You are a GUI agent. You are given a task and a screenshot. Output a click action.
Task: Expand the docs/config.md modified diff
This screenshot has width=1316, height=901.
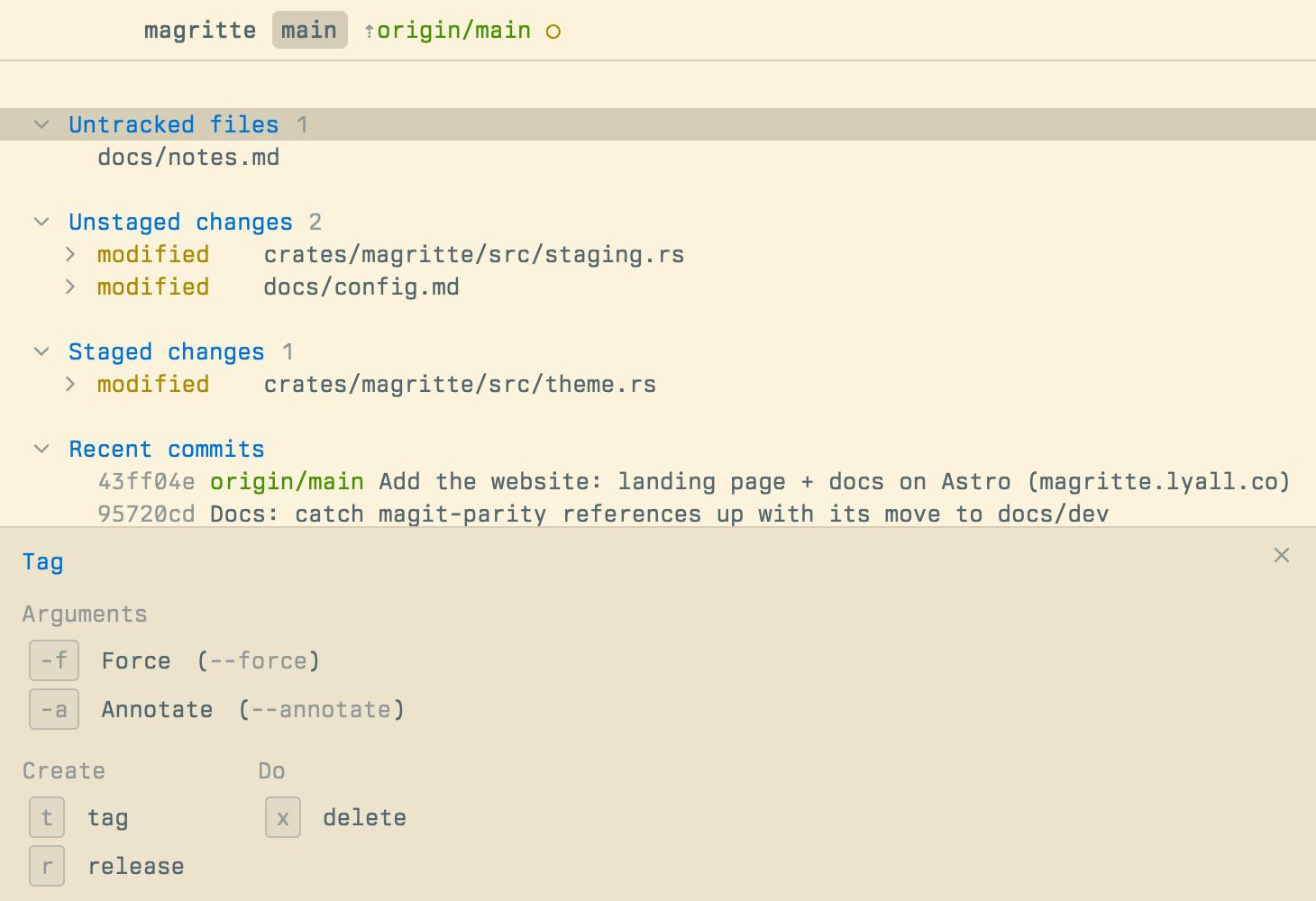click(x=70, y=287)
